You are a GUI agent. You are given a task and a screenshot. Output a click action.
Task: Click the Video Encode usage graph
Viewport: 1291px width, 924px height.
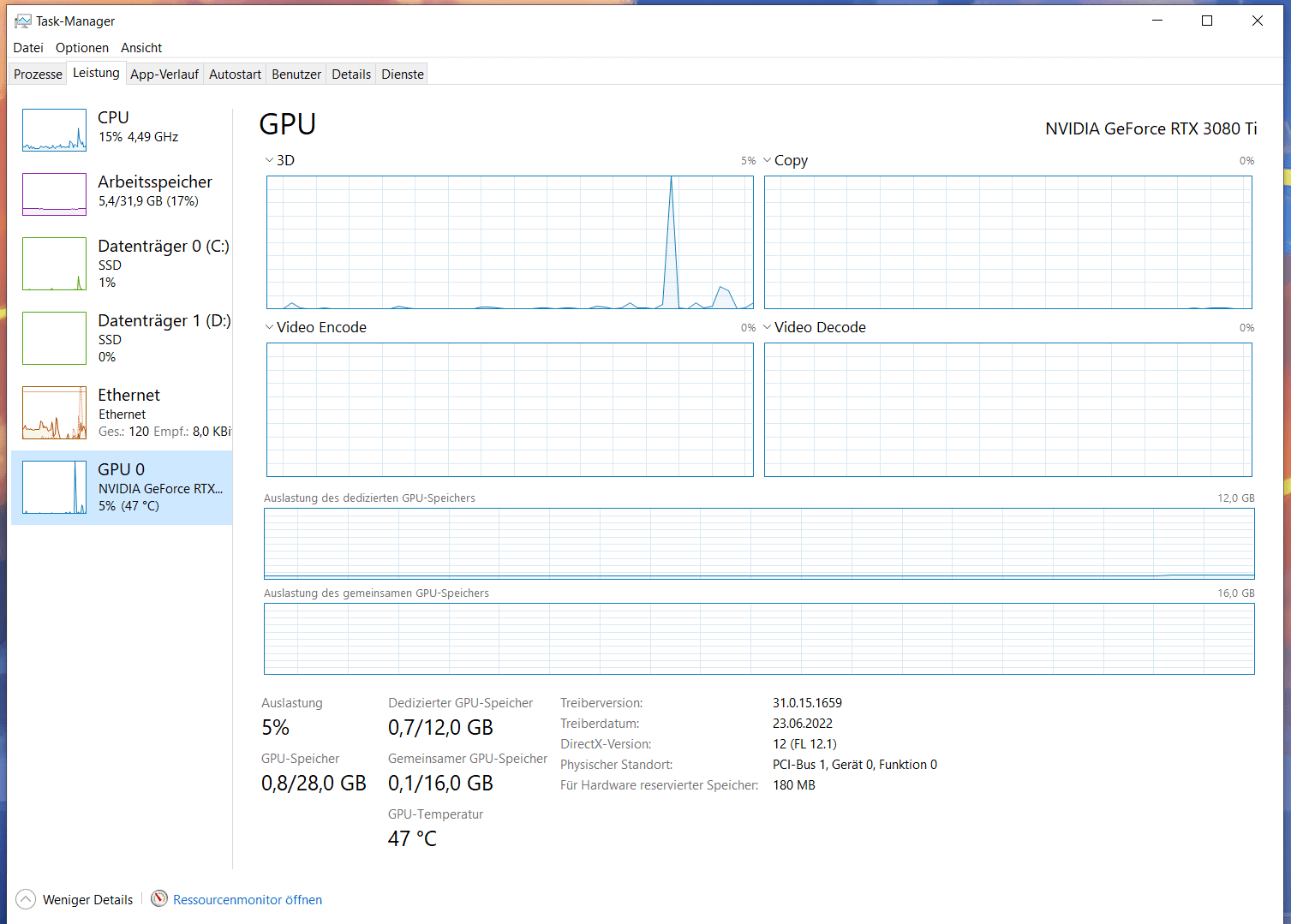pos(510,409)
